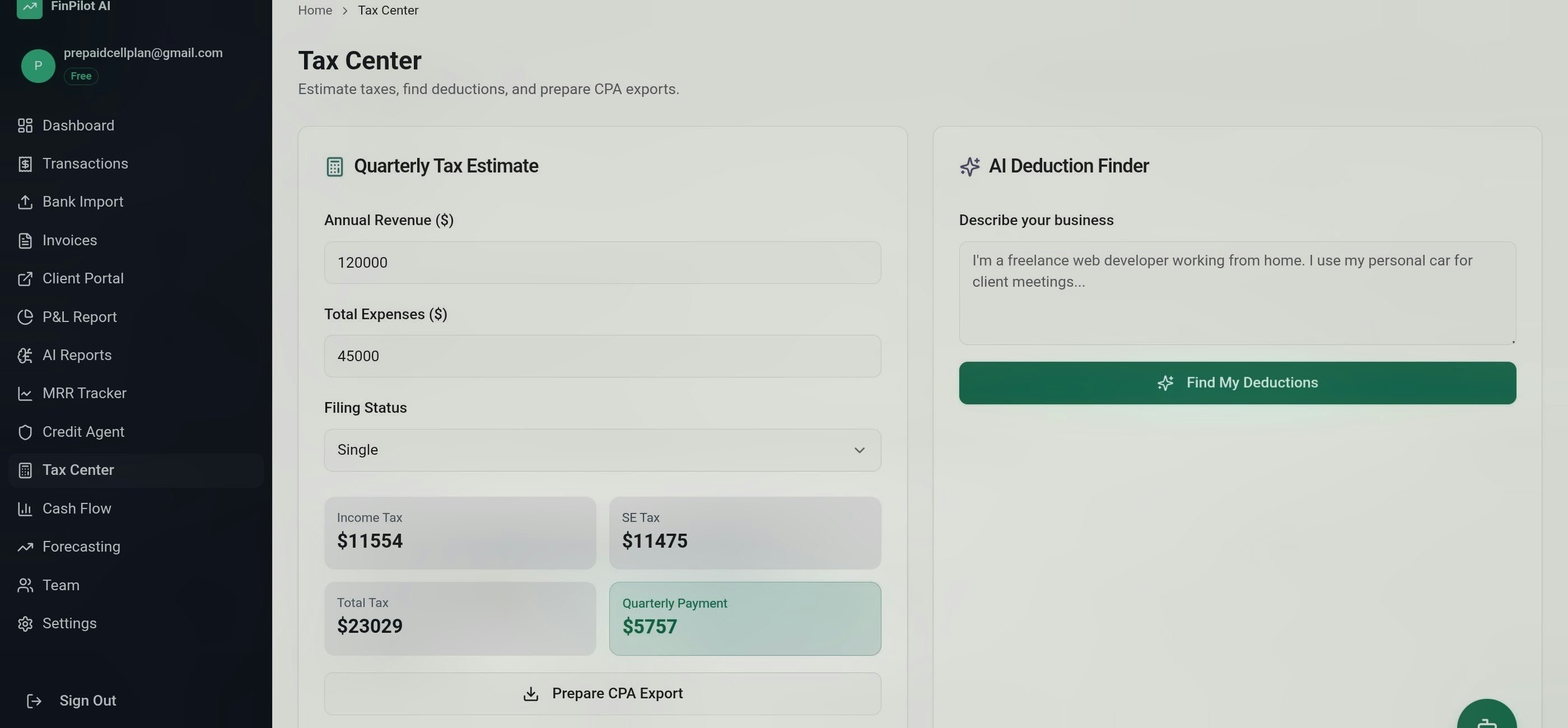1568x728 pixels.
Task: Click the user avatar with letter P
Action: coord(38,66)
